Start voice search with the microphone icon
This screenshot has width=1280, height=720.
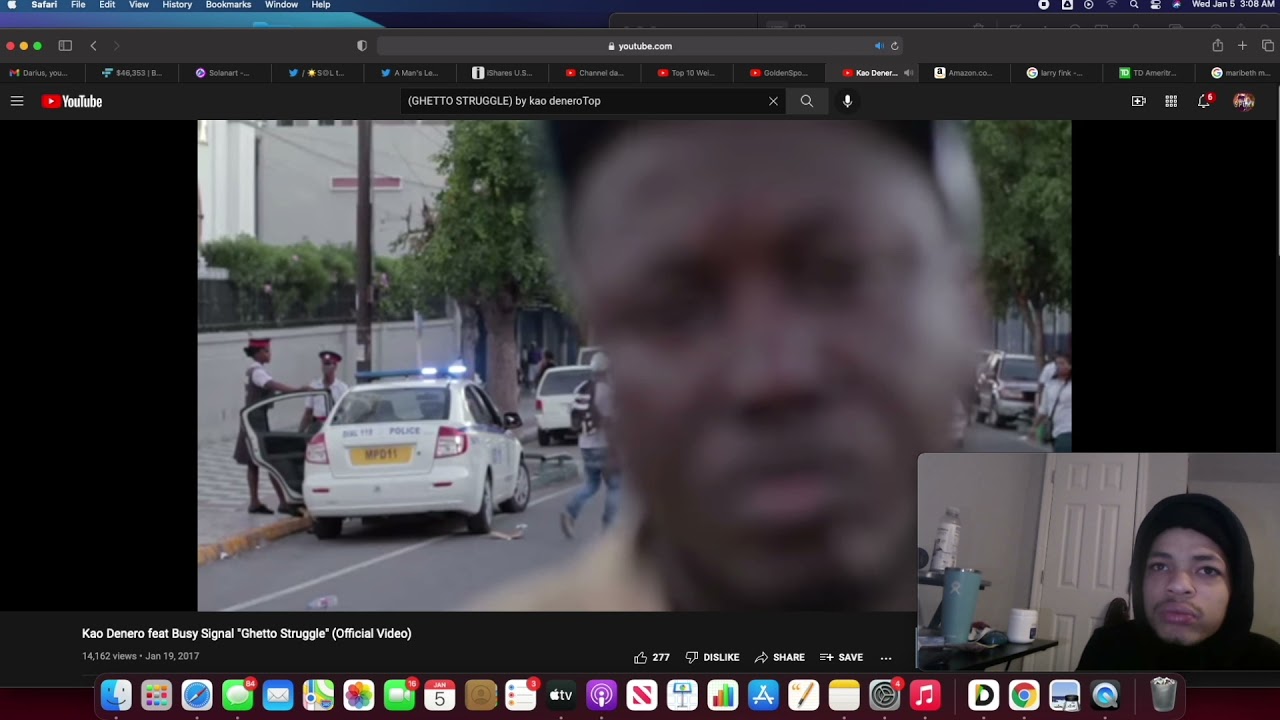pos(847,101)
